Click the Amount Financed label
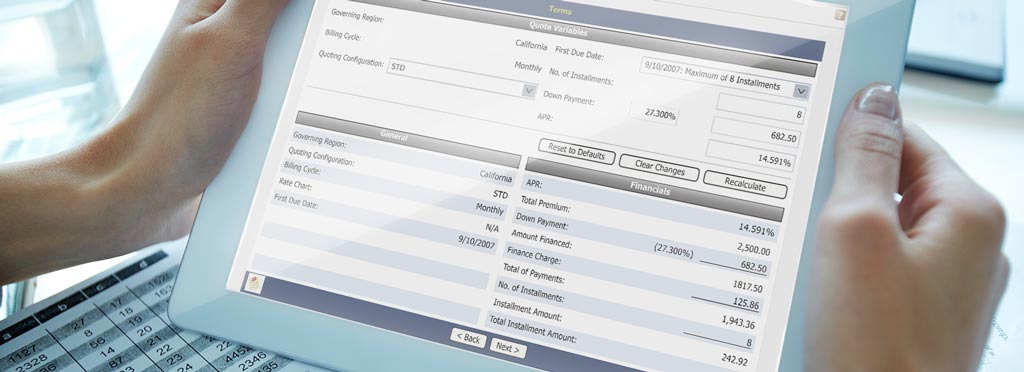The height and width of the screenshot is (372, 1024). pos(541,240)
